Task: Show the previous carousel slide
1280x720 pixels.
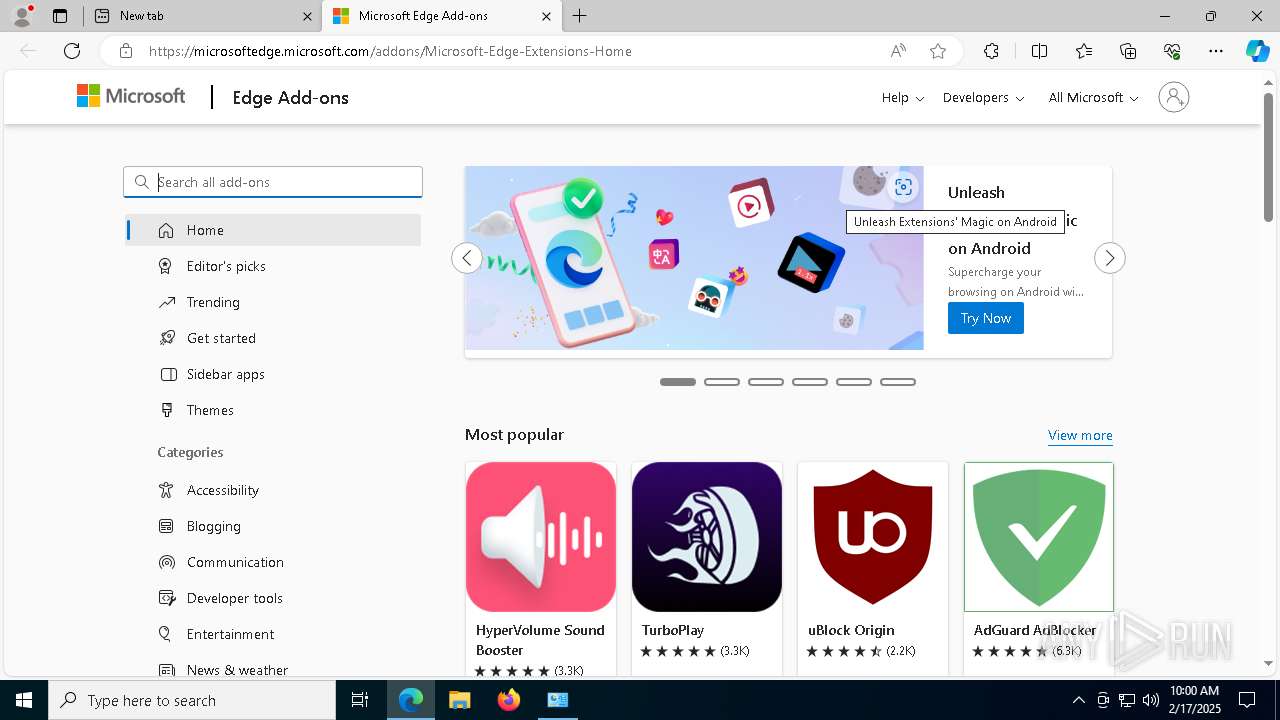Action: [466, 258]
